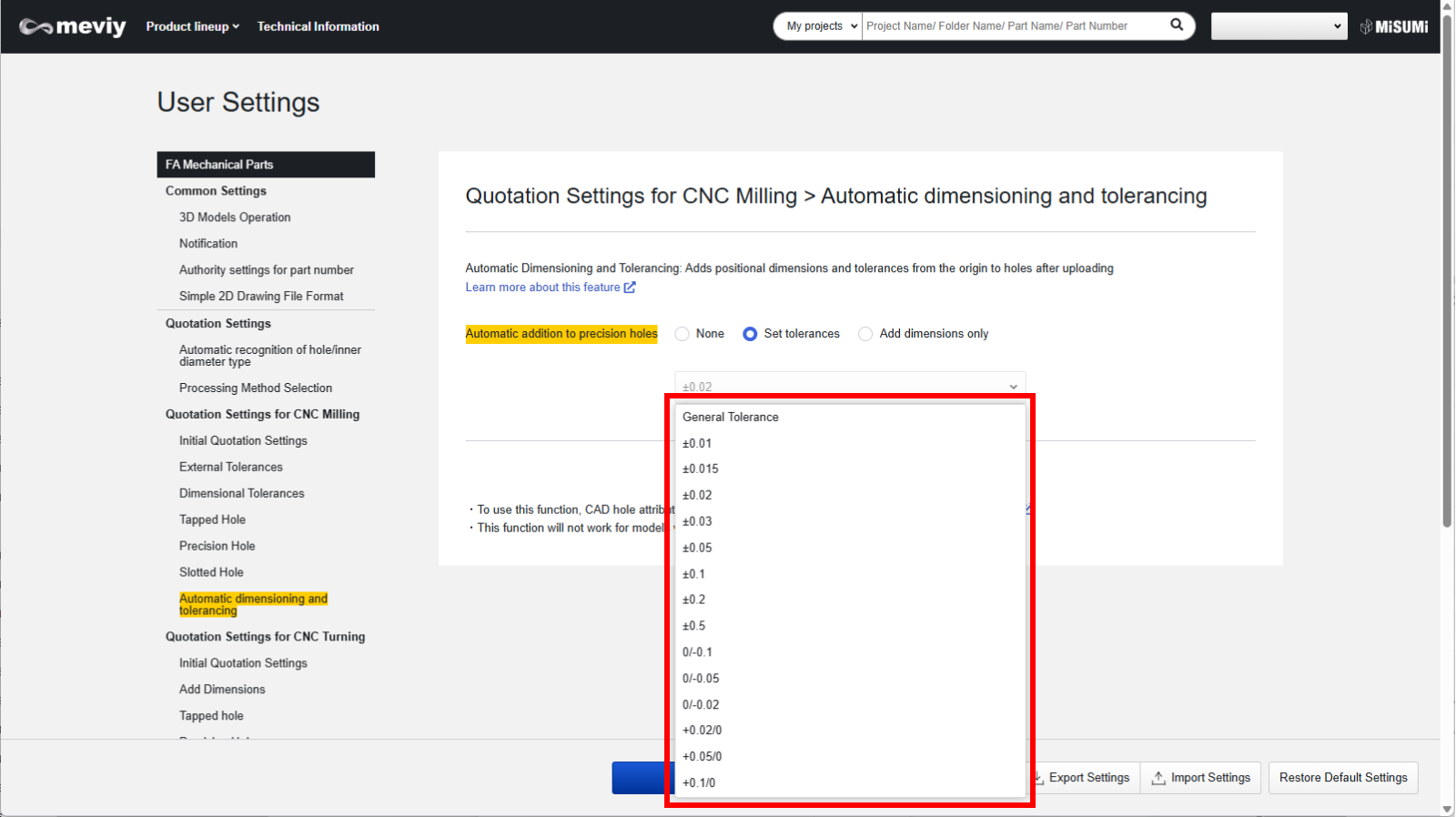The width and height of the screenshot is (1456, 817).
Task: Collapse the tolerance combo box showing ±0.02
Action: (849, 386)
